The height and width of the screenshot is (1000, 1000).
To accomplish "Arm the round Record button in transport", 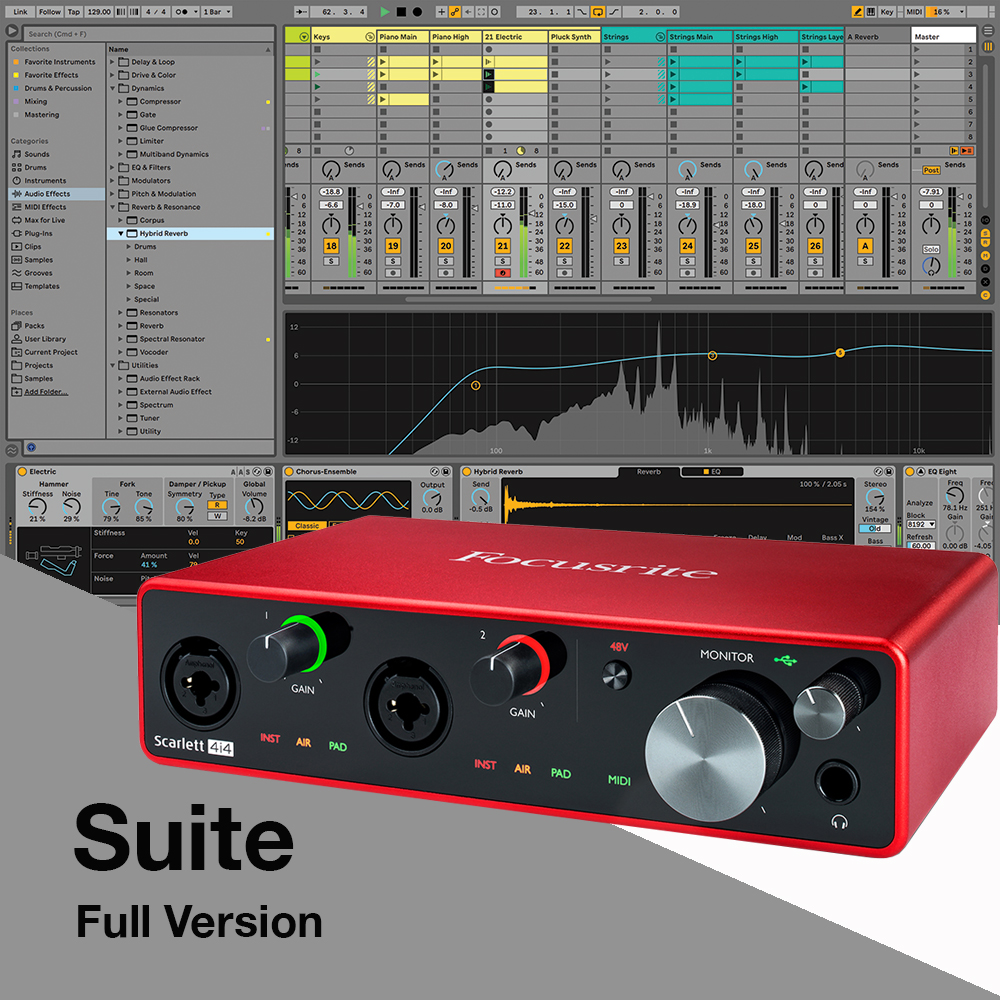I will pos(417,11).
